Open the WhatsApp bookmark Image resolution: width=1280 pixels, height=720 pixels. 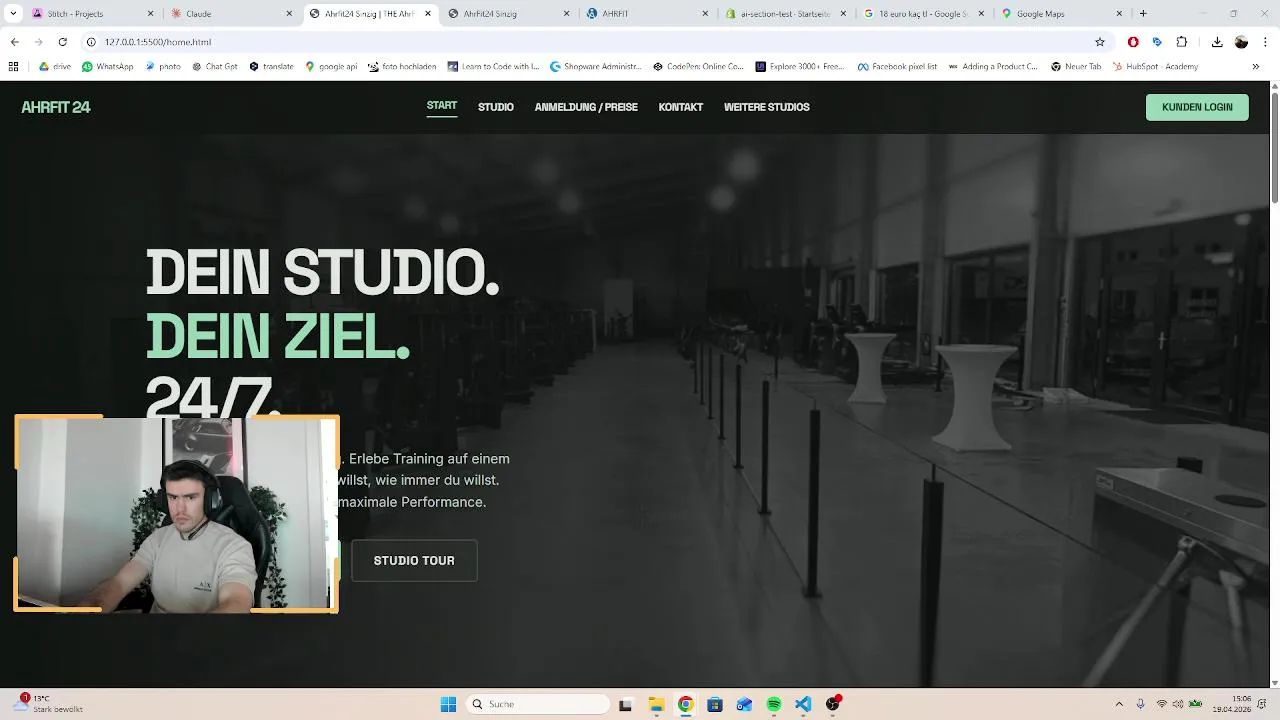click(x=108, y=67)
